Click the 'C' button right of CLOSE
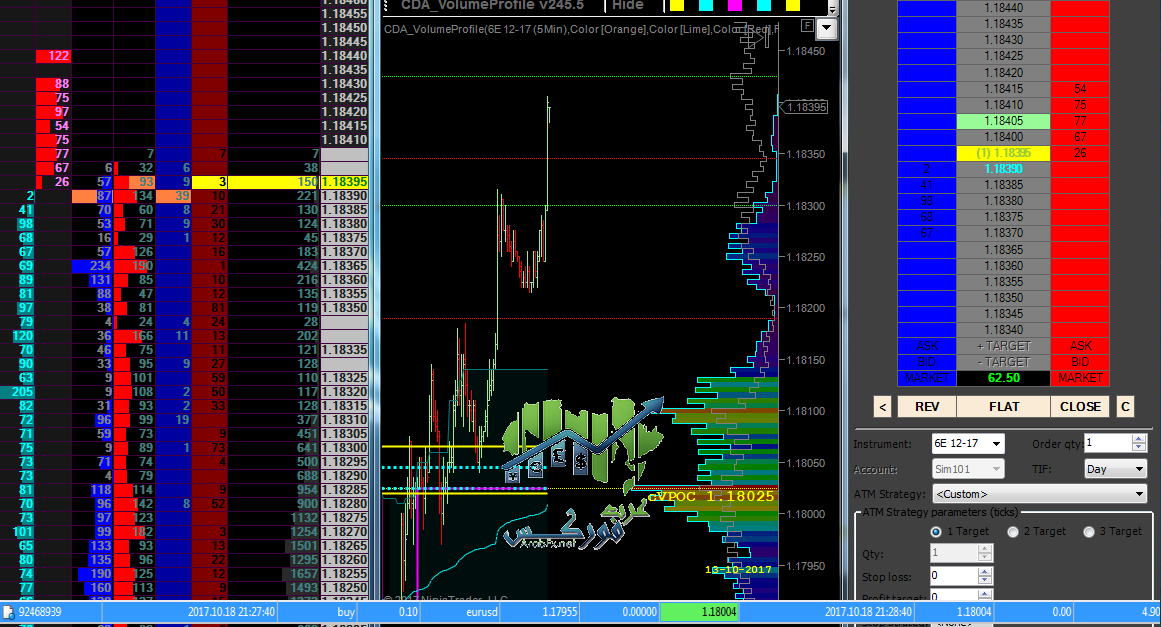Viewport: 1161px width, 627px height. coord(1125,406)
